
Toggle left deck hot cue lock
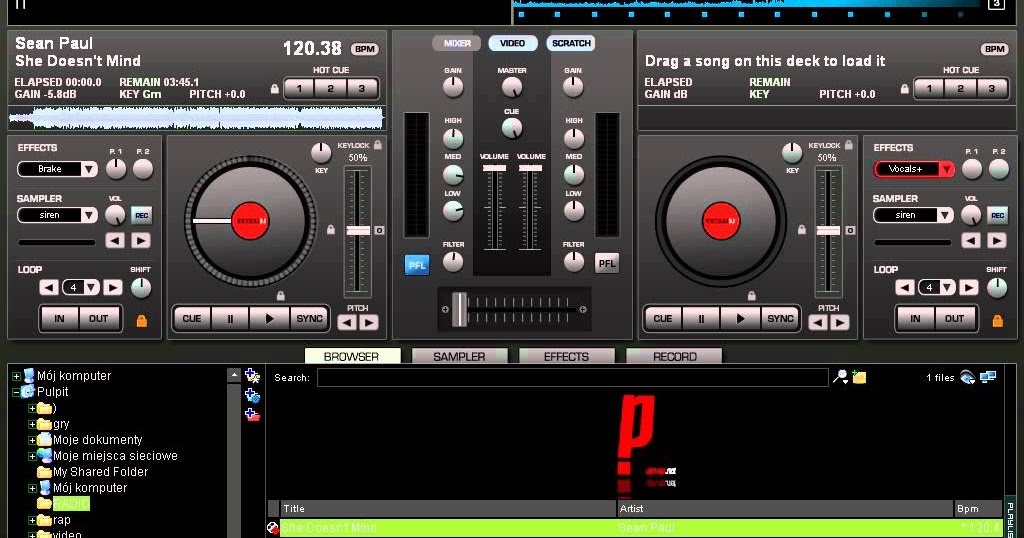[275, 89]
